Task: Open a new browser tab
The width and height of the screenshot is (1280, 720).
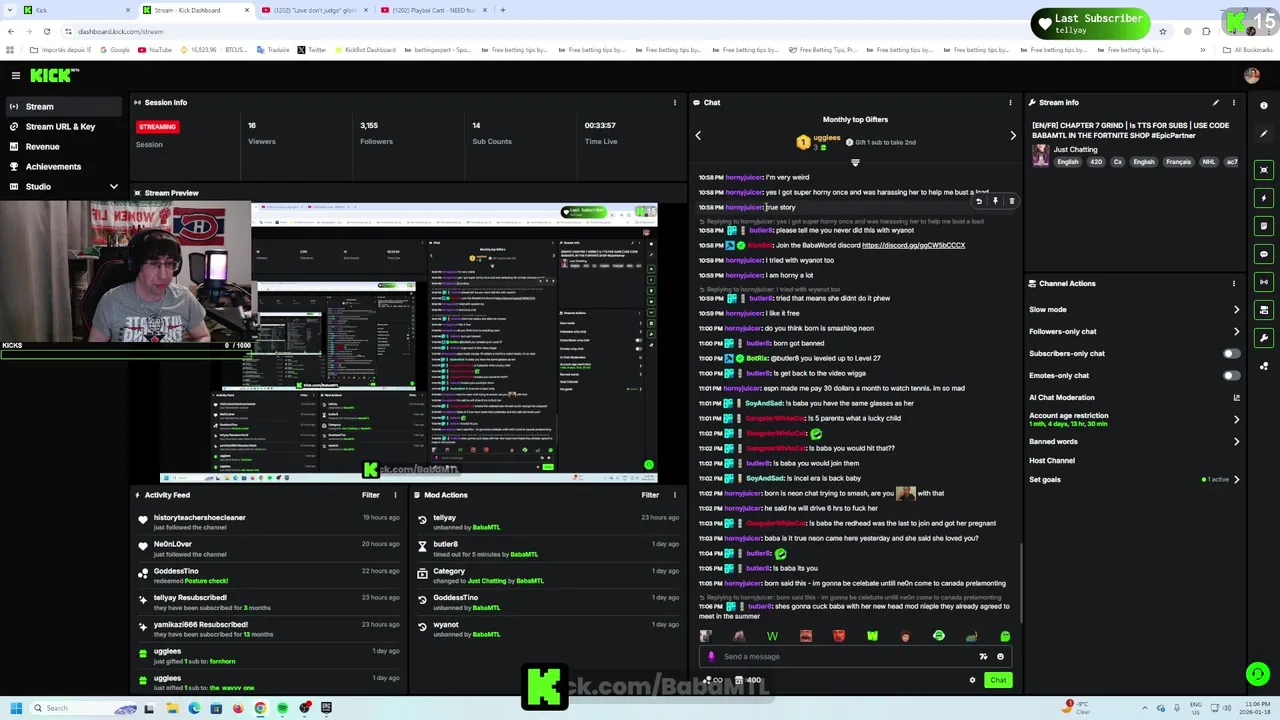Action: click(502, 10)
